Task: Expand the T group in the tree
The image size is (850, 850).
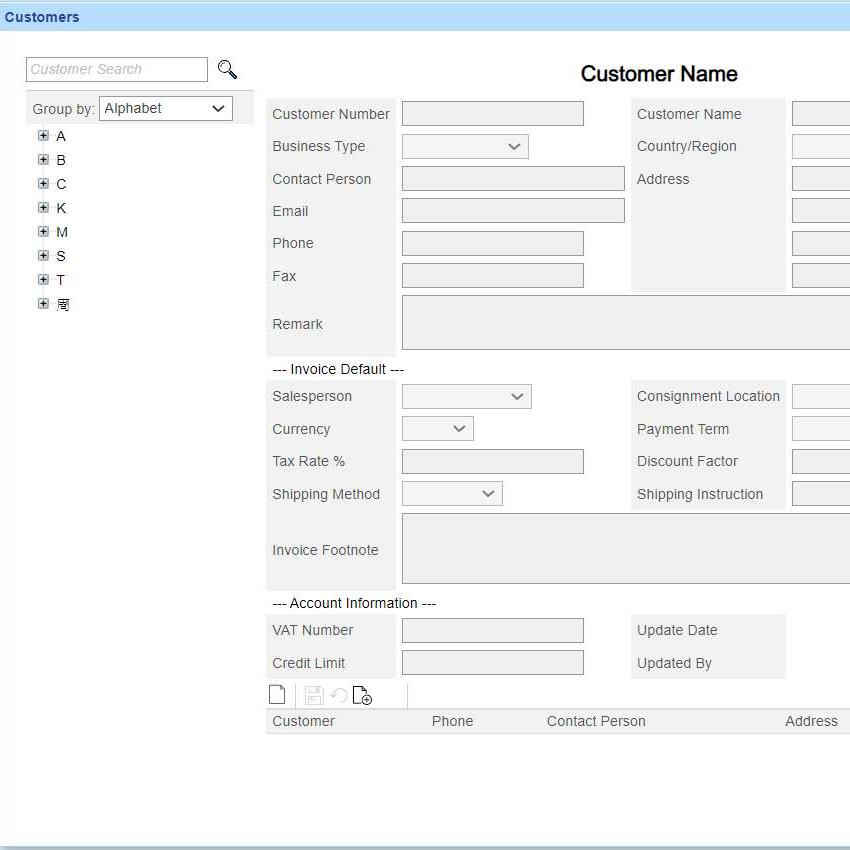Action: [x=43, y=279]
